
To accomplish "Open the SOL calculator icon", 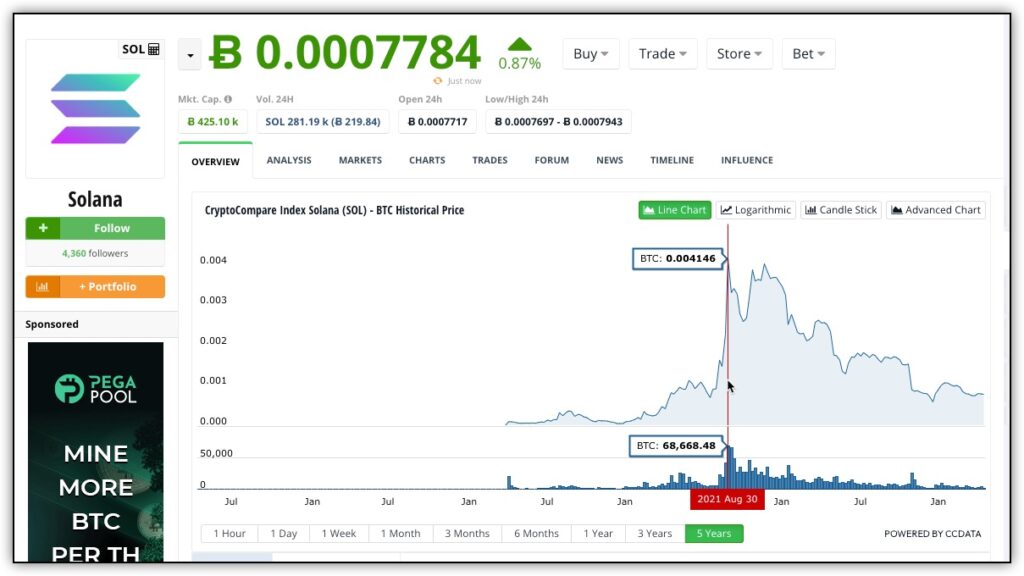I will coord(154,49).
